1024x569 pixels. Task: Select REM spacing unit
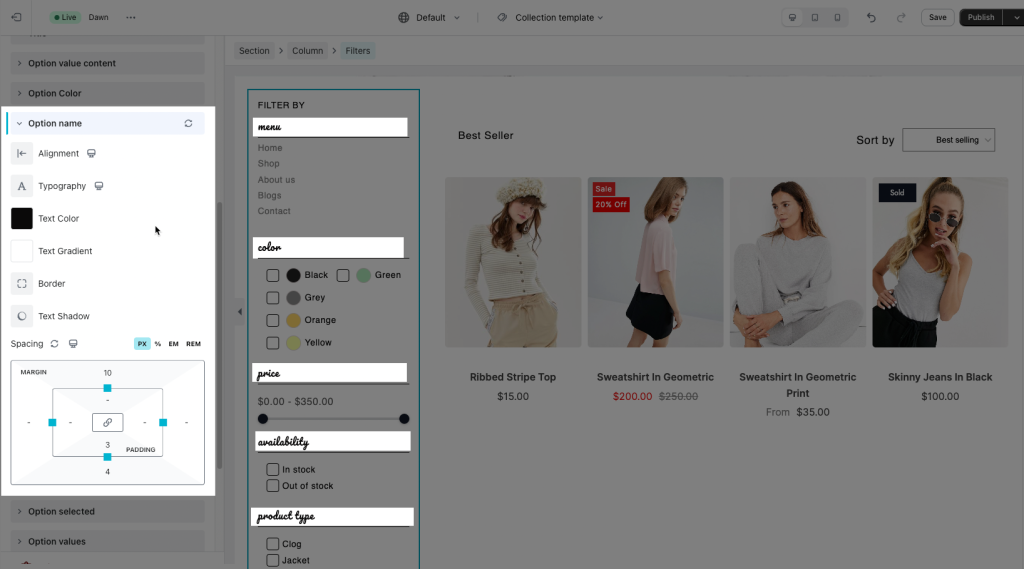tap(193, 344)
